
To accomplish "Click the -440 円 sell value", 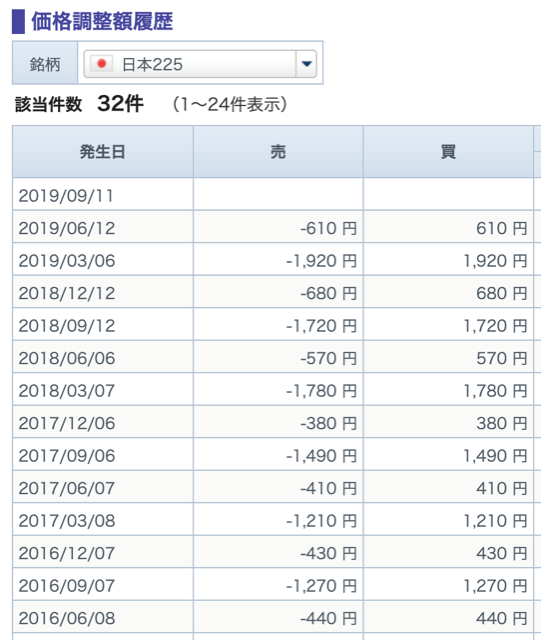I will coord(329,618).
